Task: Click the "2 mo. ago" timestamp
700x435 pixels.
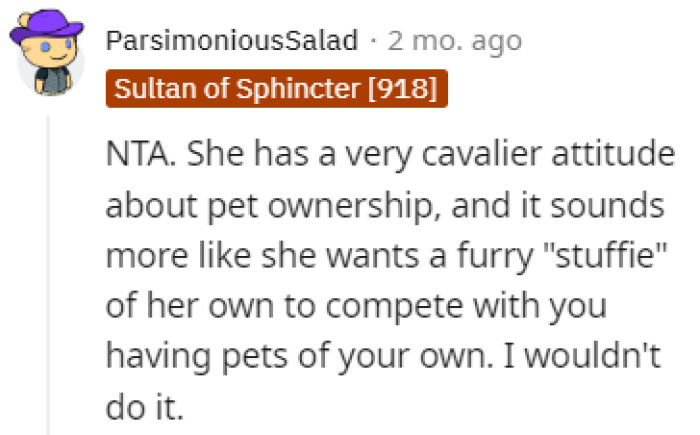Action: coord(454,41)
